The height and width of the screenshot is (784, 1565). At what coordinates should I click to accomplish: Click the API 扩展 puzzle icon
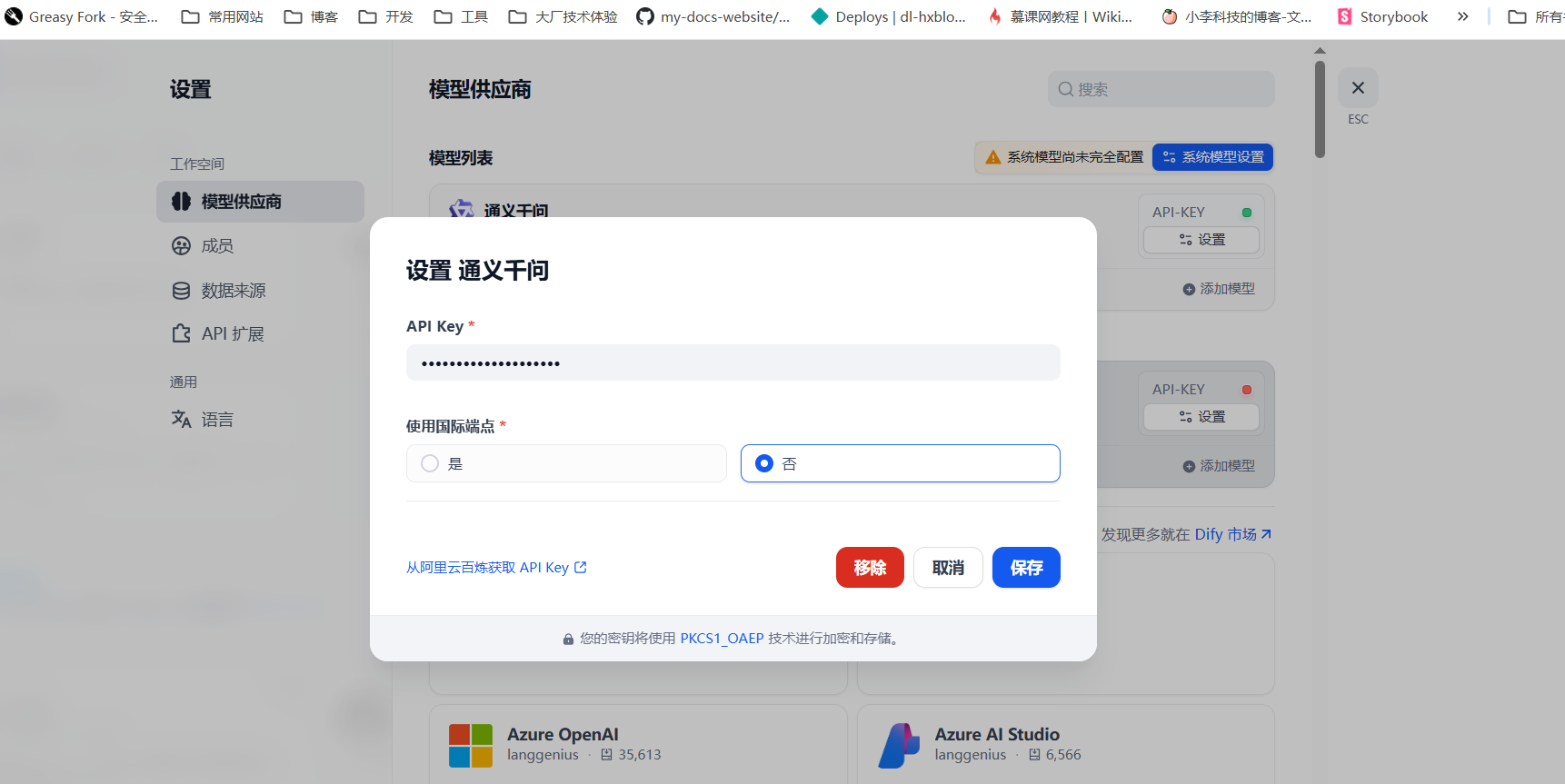(182, 333)
